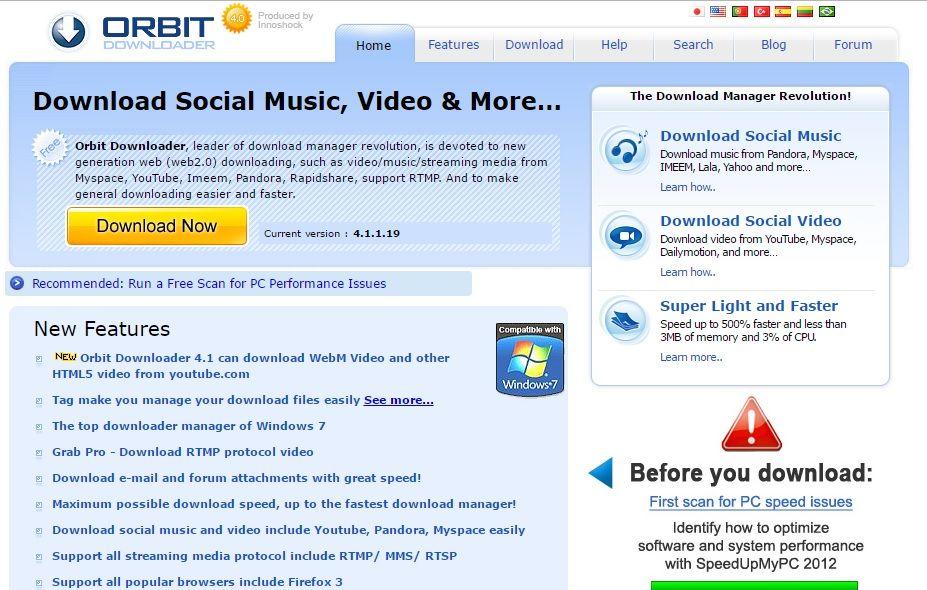This screenshot has width=927, height=590.
Task: Click Super Light and Faster heading link
Action: click(x=748, y=306)
